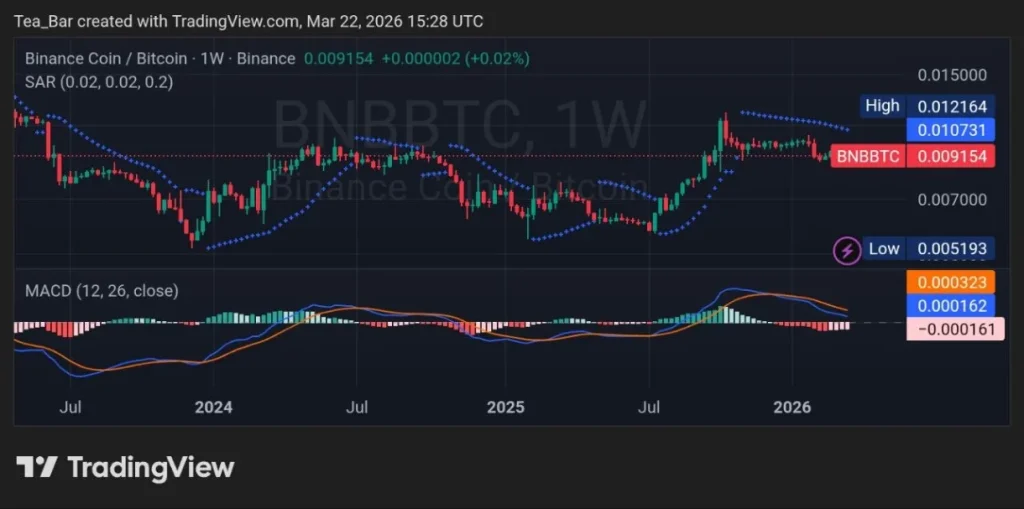This screenshot has width=1024, height=509.
Task: Select the MACD (12, 26, close) indicator label
Action: pyautogui.click(x=102, y=291)
